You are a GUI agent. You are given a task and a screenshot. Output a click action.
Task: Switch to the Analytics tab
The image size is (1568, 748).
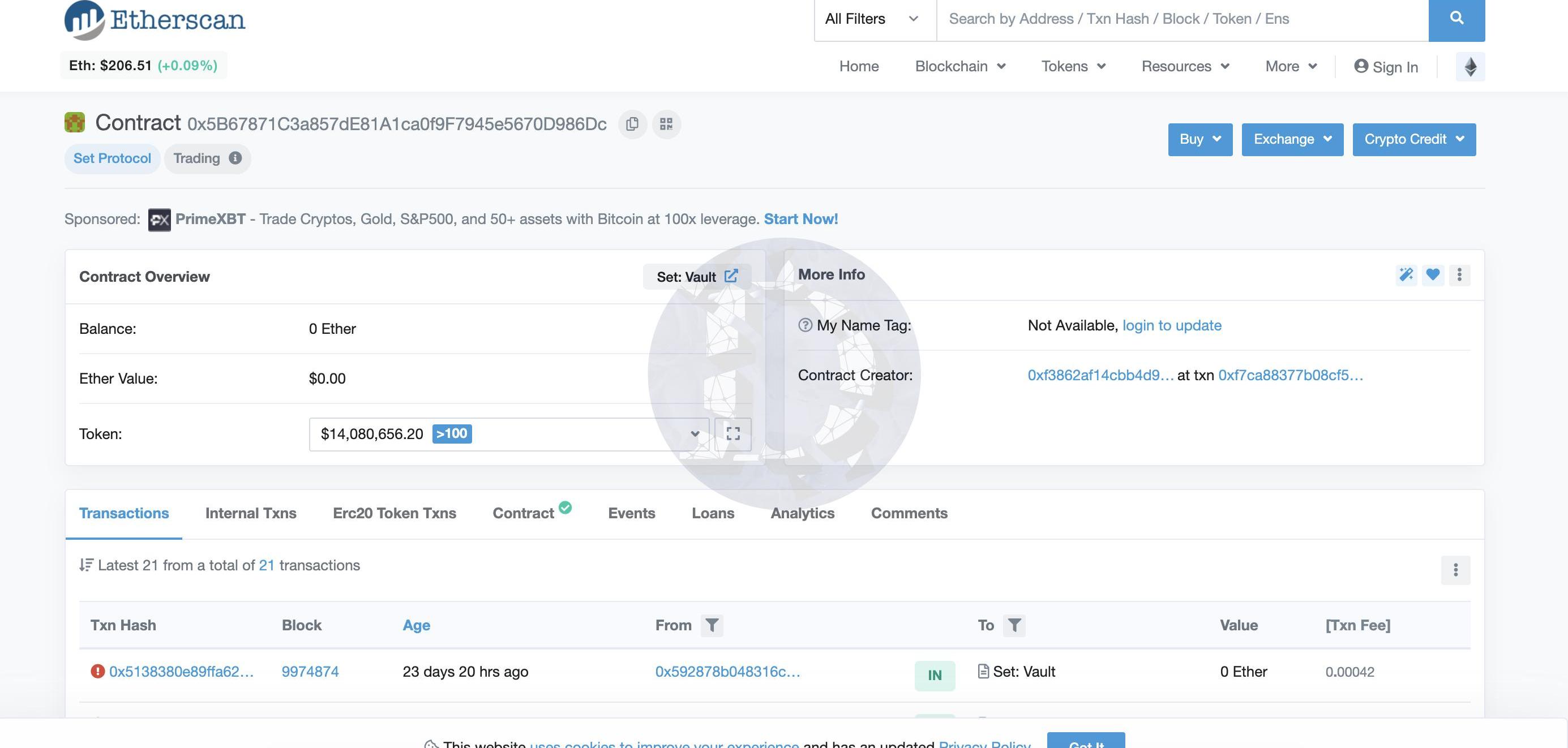(802, 513)
